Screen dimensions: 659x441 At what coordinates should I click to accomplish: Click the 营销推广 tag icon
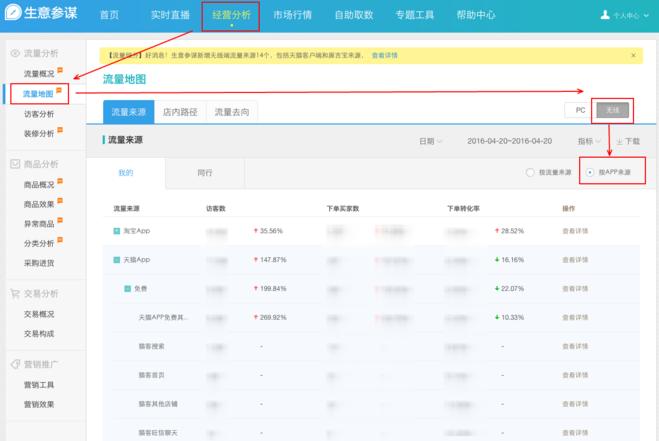[x=15, y=364]
